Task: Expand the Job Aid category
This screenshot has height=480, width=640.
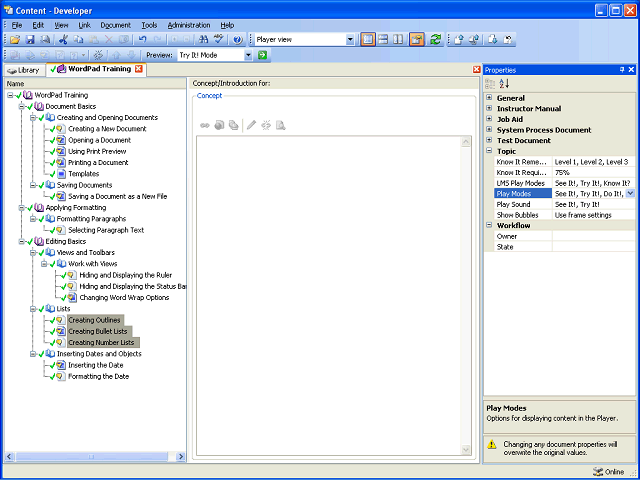Action: 489,119
